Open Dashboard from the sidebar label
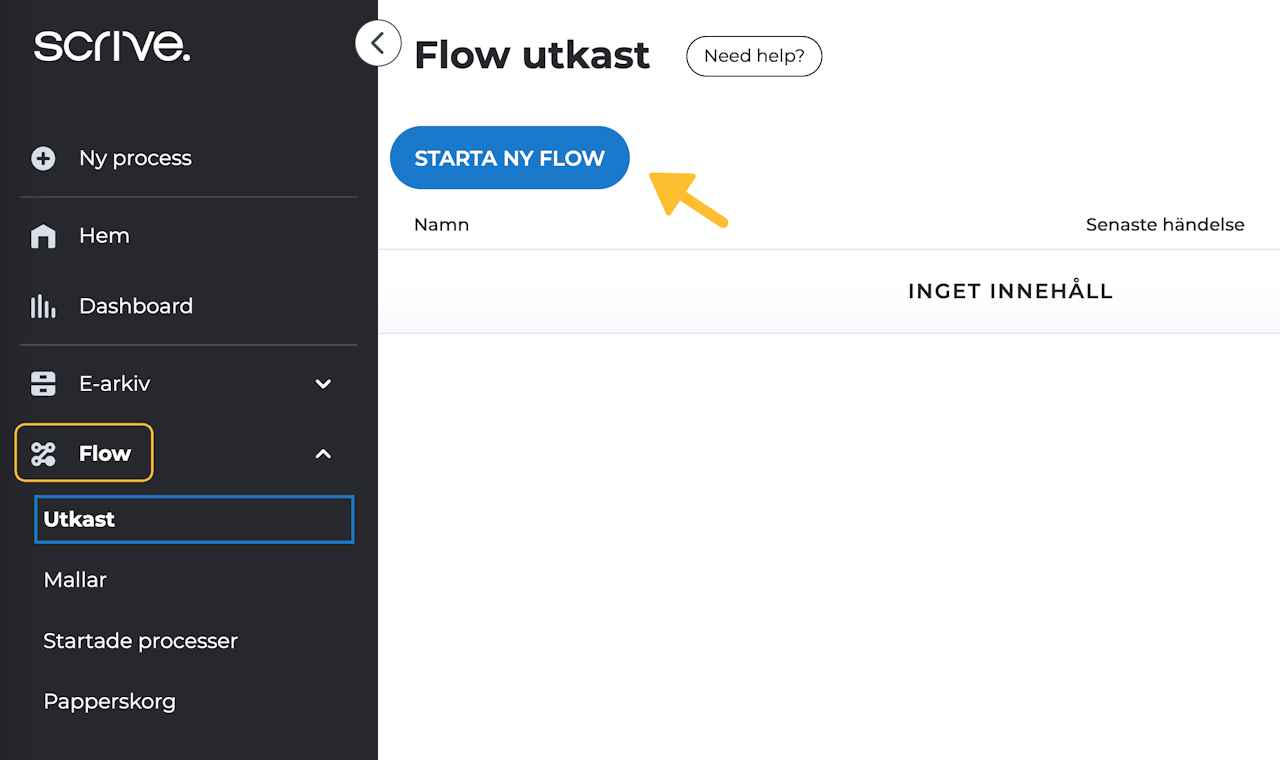The width and height of the screenshot is (1280, 760). 136,306
